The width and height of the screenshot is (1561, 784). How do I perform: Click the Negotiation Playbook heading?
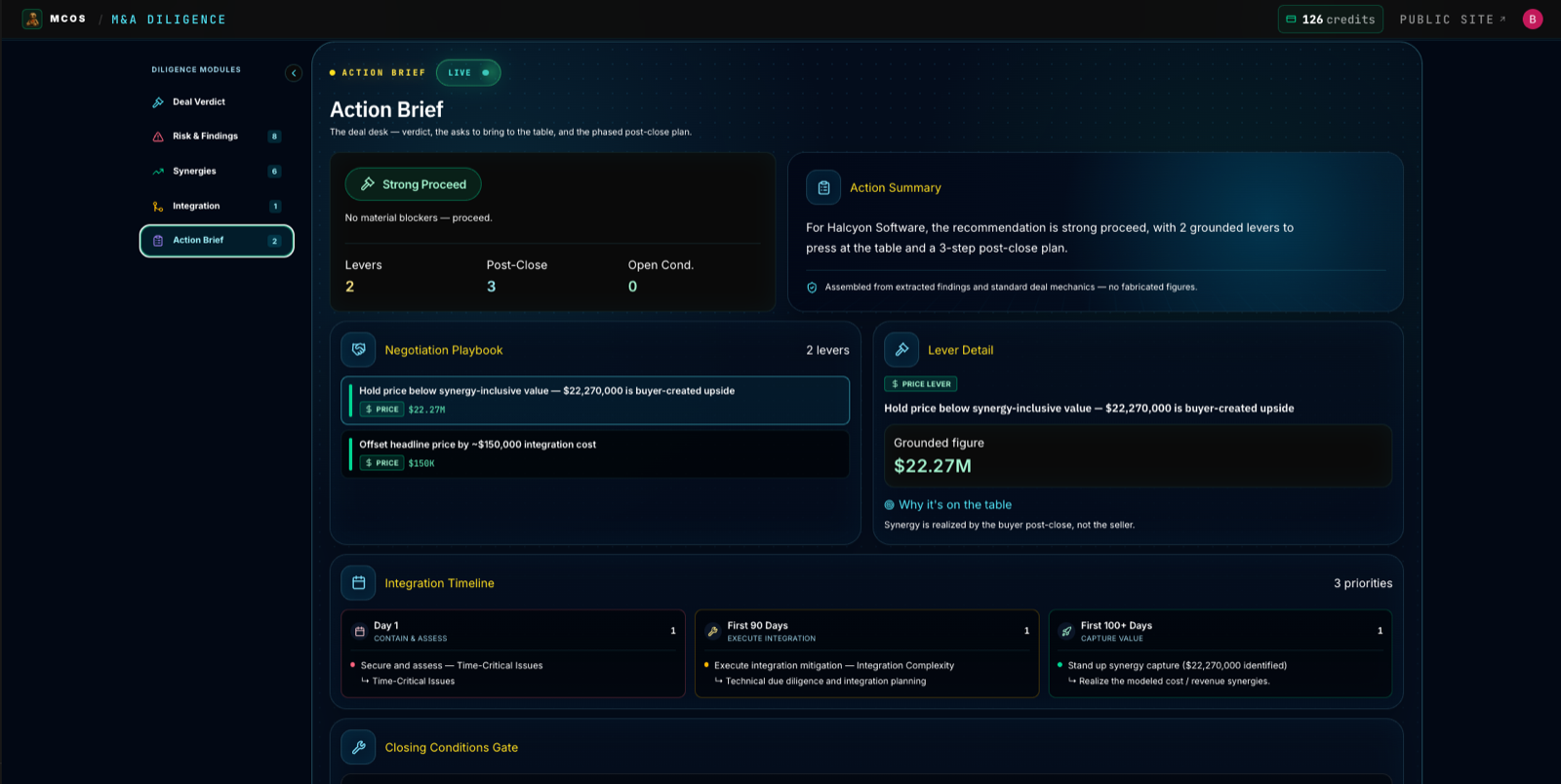click(x=444, y=351)
